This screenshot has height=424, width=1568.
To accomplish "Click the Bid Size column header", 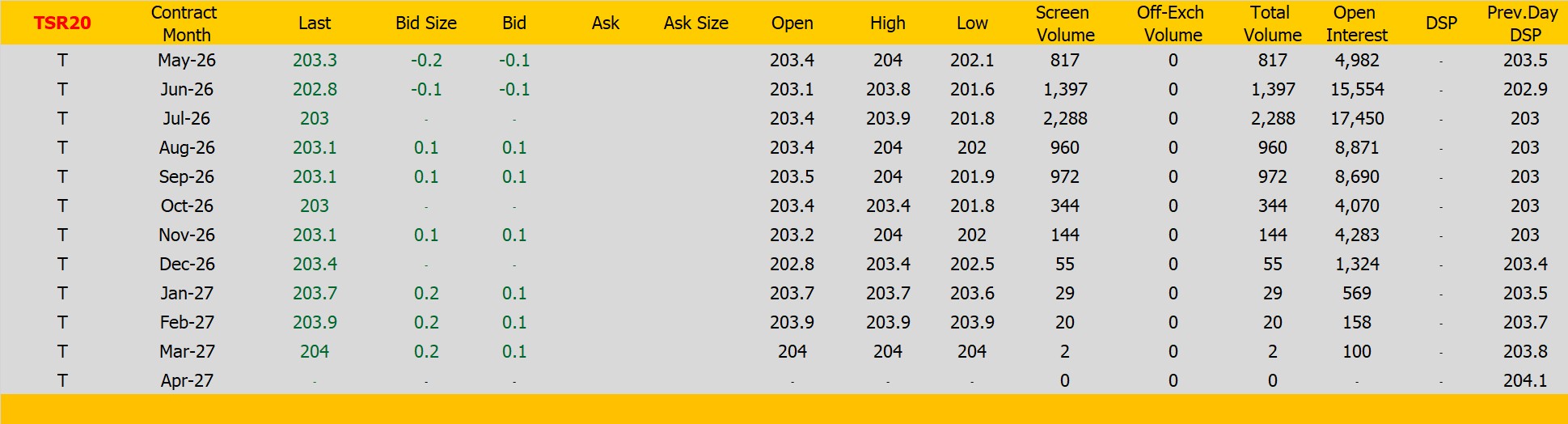I will (x=425, y=23).
